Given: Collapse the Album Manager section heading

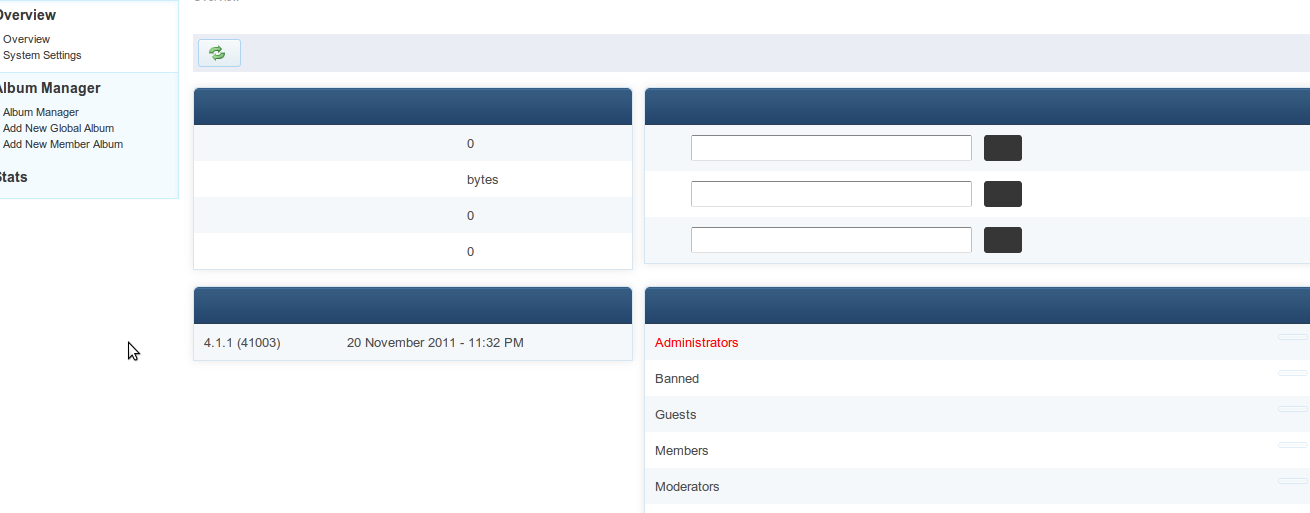Looking at the screenshot, I should tap(49, 88).
